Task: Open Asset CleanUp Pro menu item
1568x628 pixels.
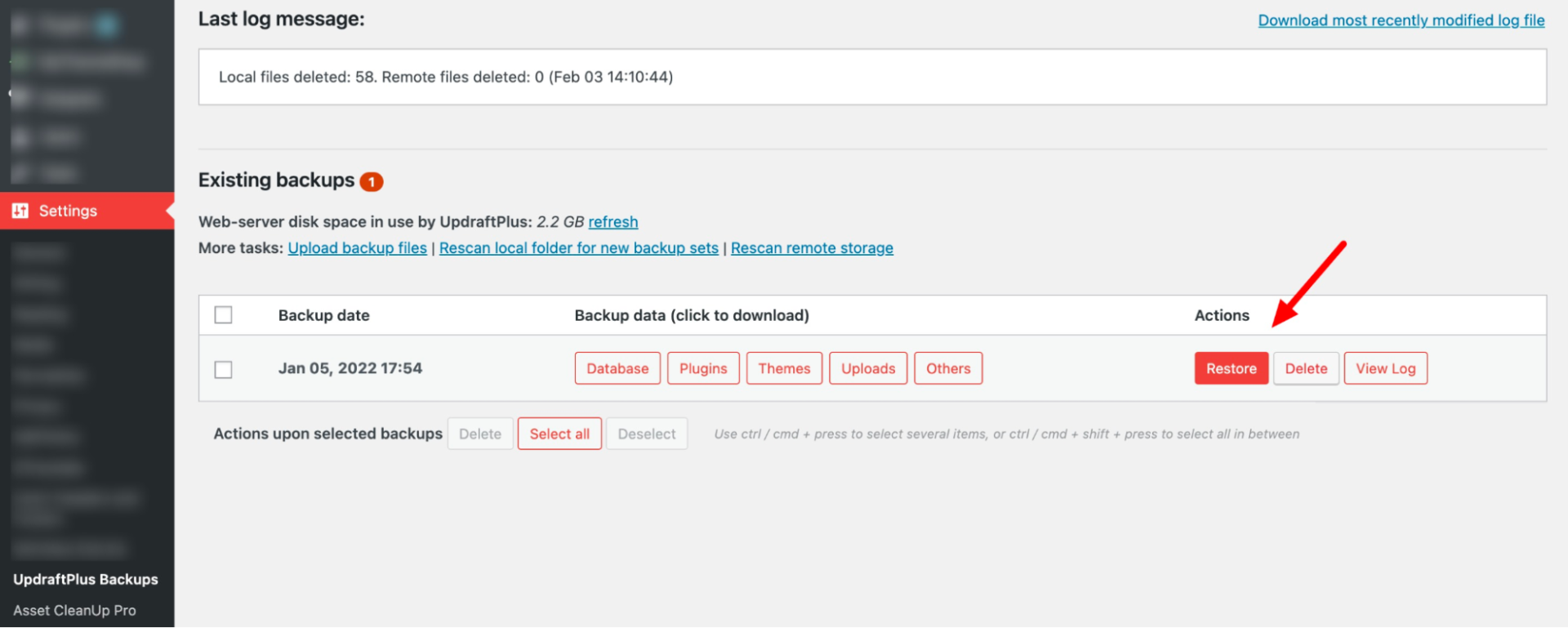Action: [74, 610]
